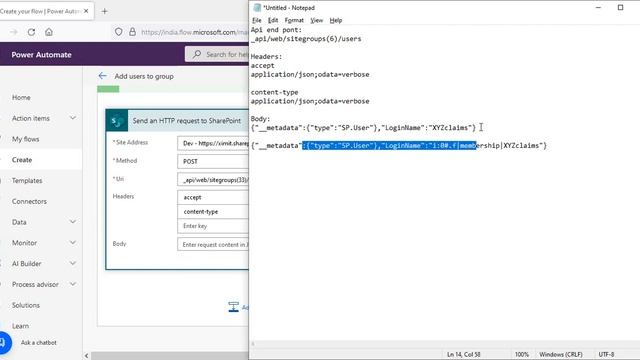Click the search magnifier icon in Power Automate

[197, 54]
